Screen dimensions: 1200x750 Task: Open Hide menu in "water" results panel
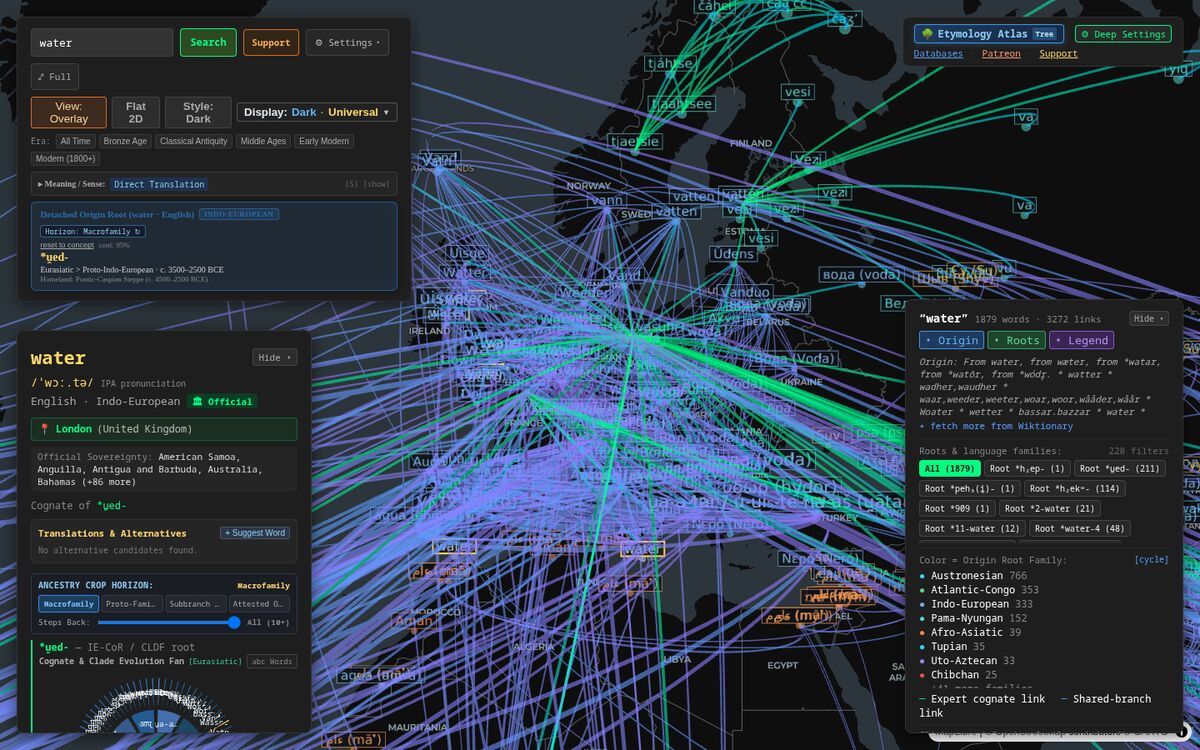click(x=1149, y=319)
